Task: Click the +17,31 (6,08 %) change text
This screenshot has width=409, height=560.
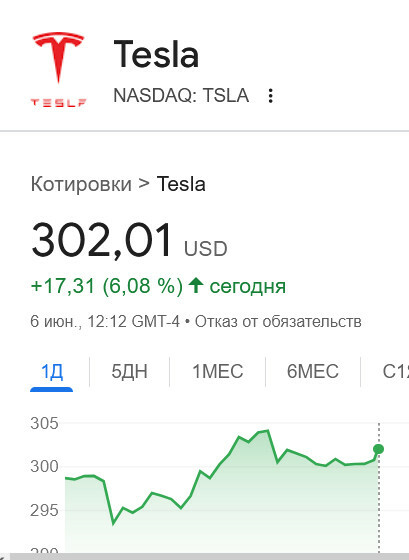Action: coord(107,286)
